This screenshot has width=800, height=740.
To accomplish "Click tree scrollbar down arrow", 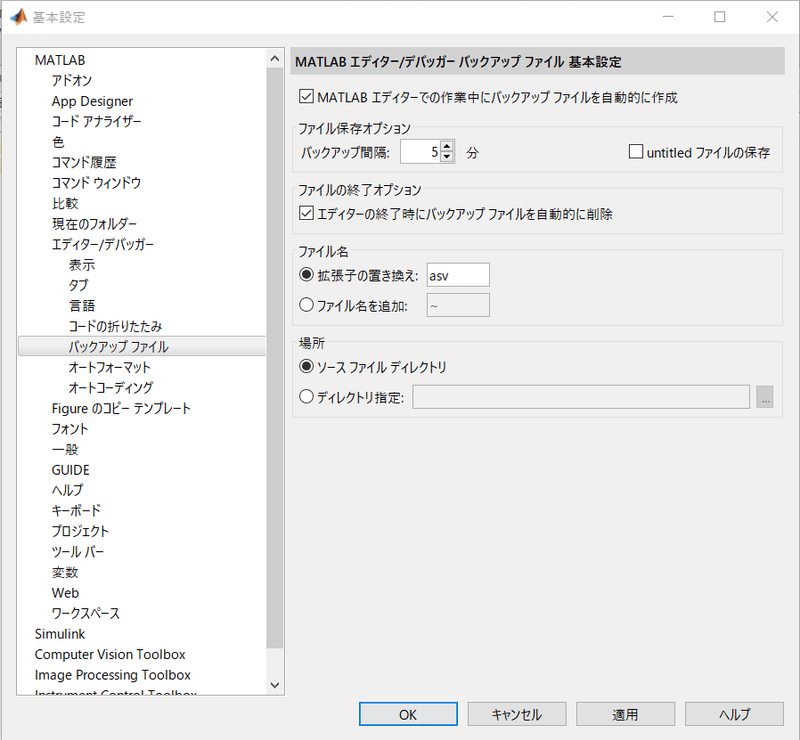I will (275, 685).
